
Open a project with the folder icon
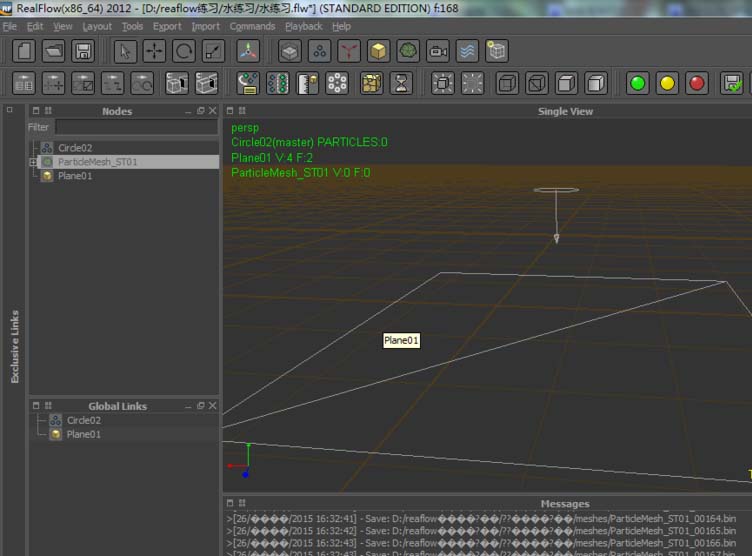[x=53, y=51]
